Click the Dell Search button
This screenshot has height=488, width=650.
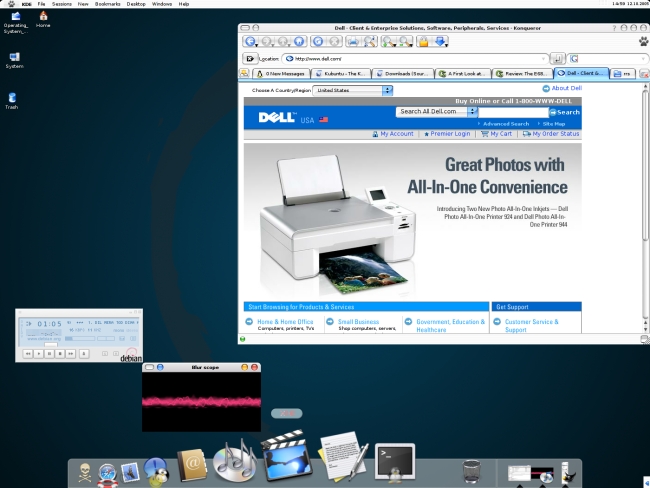(565, 112)
